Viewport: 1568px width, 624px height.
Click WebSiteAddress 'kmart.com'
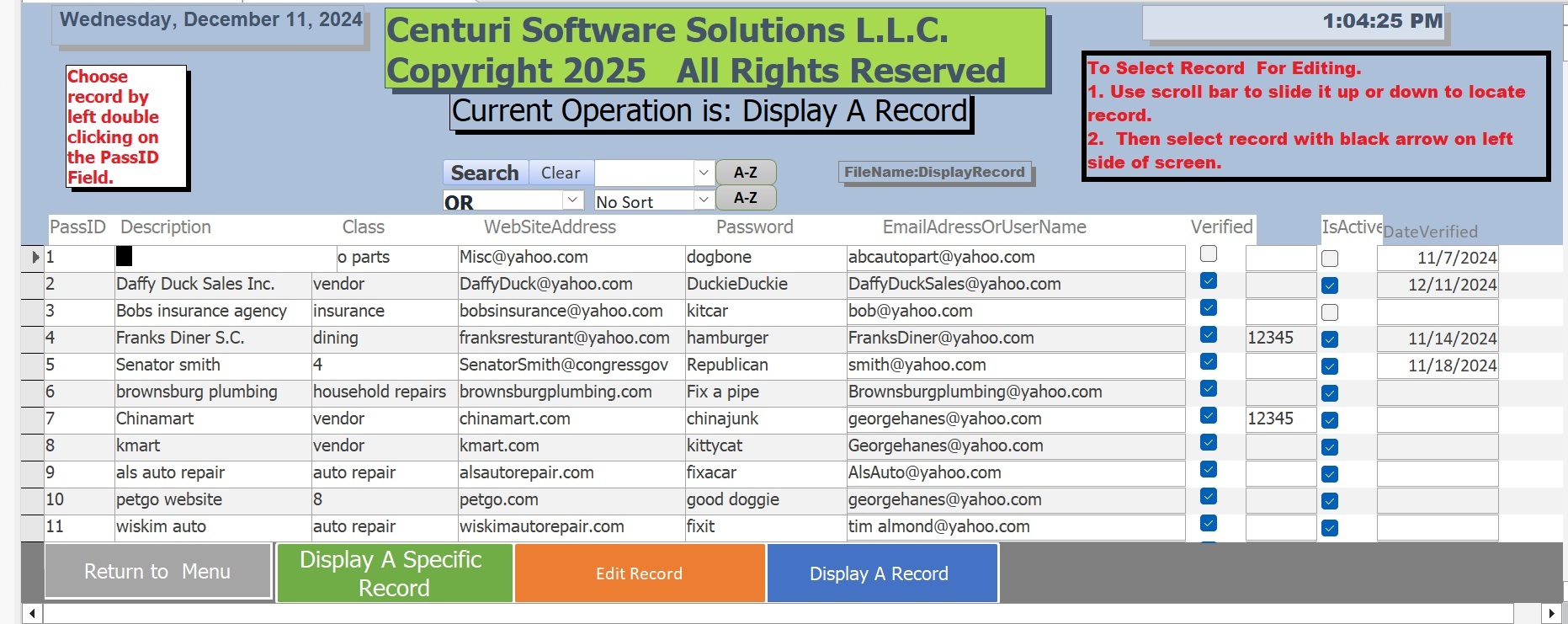[571, 446]
